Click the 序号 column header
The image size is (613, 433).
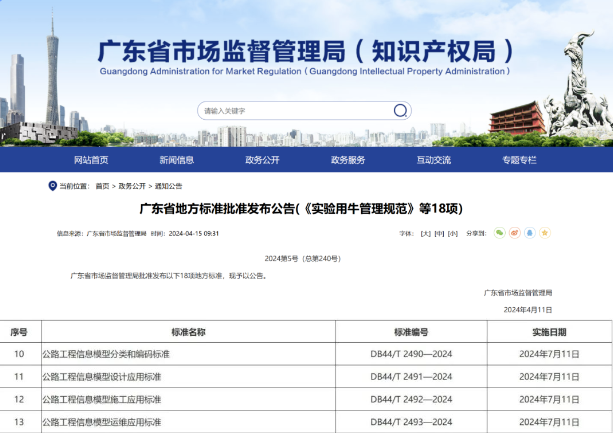coord(19,332)
